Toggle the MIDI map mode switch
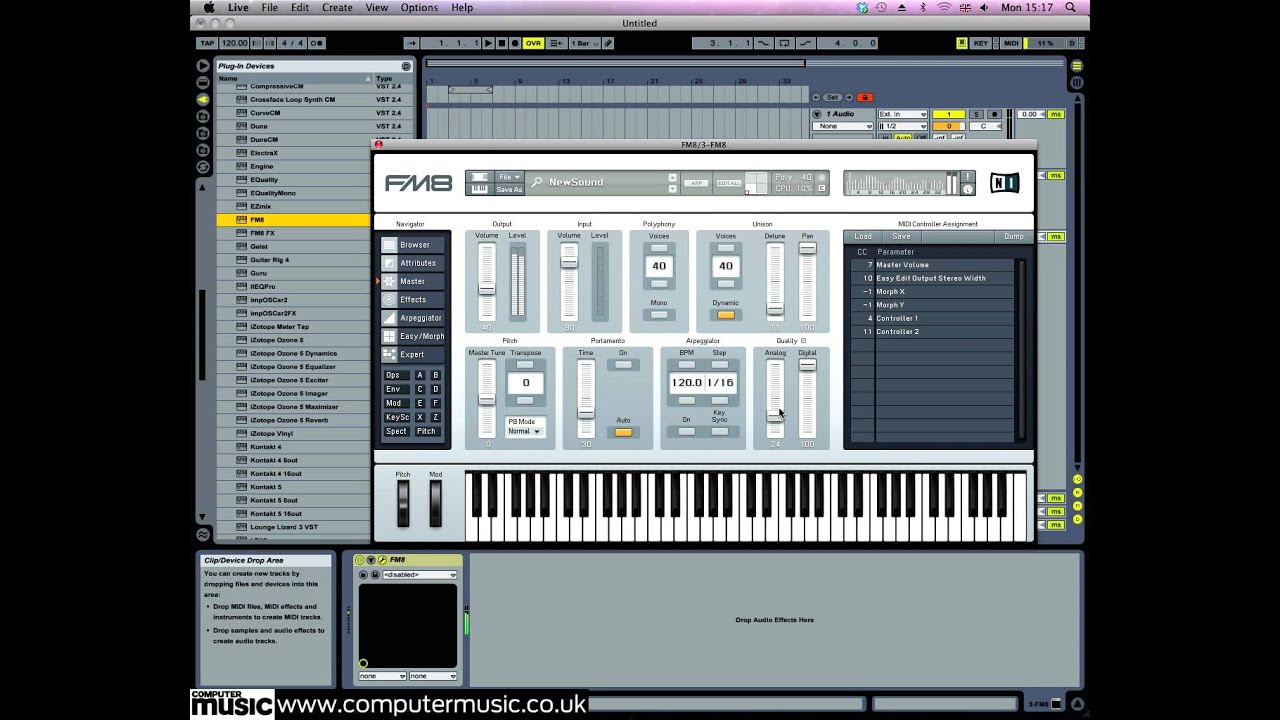This screenshot has height=720, width=1280. (x=1011, y=43)
